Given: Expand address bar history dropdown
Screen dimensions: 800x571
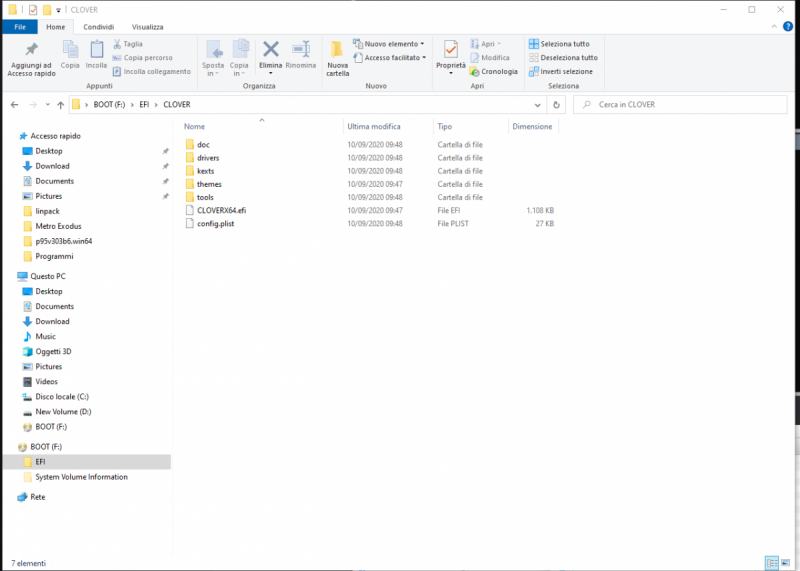Looking at the screenshot, I should pos(537,105).
